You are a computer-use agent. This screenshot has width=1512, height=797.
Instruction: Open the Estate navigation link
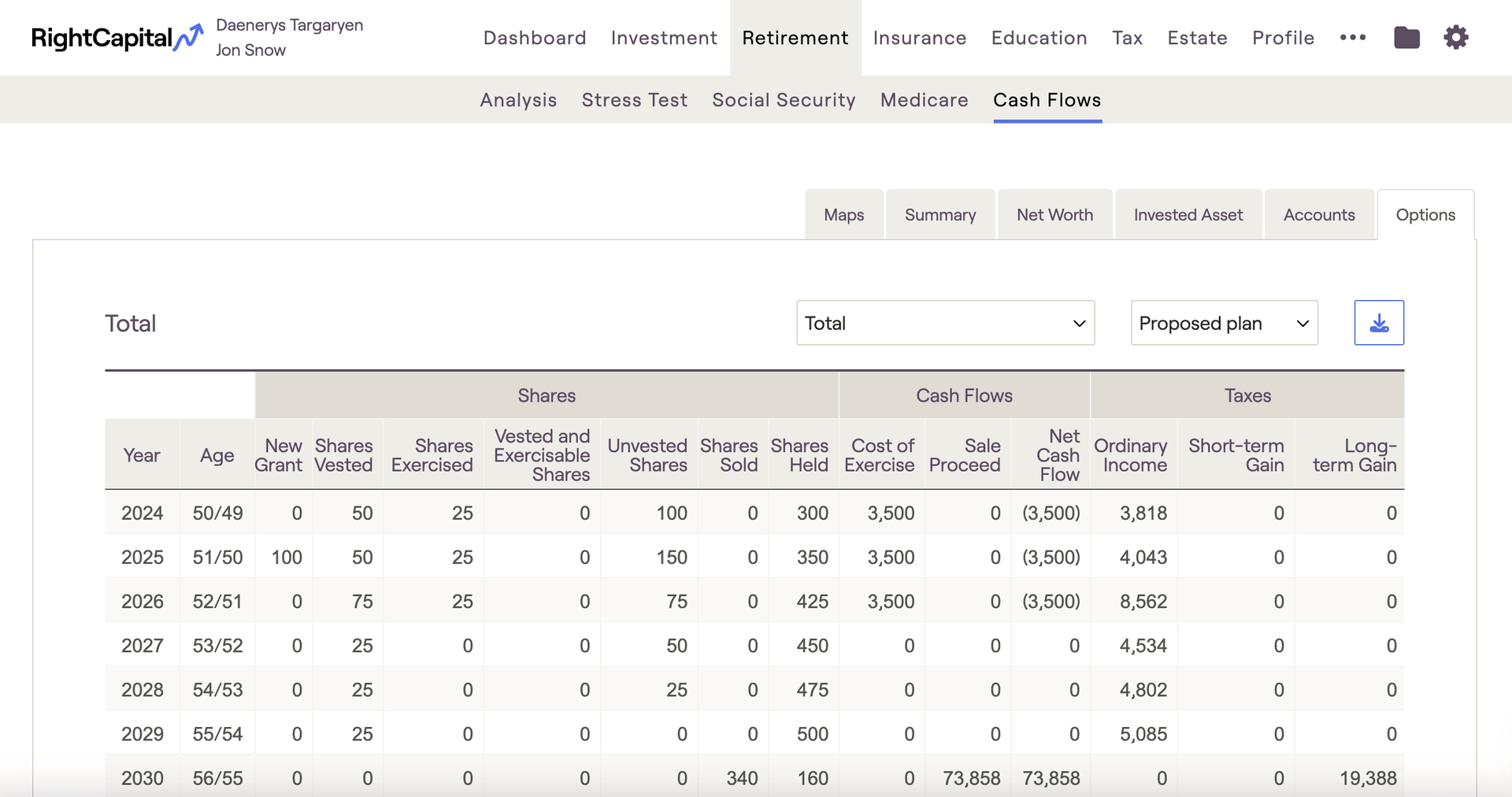(x=1197, y=38)
